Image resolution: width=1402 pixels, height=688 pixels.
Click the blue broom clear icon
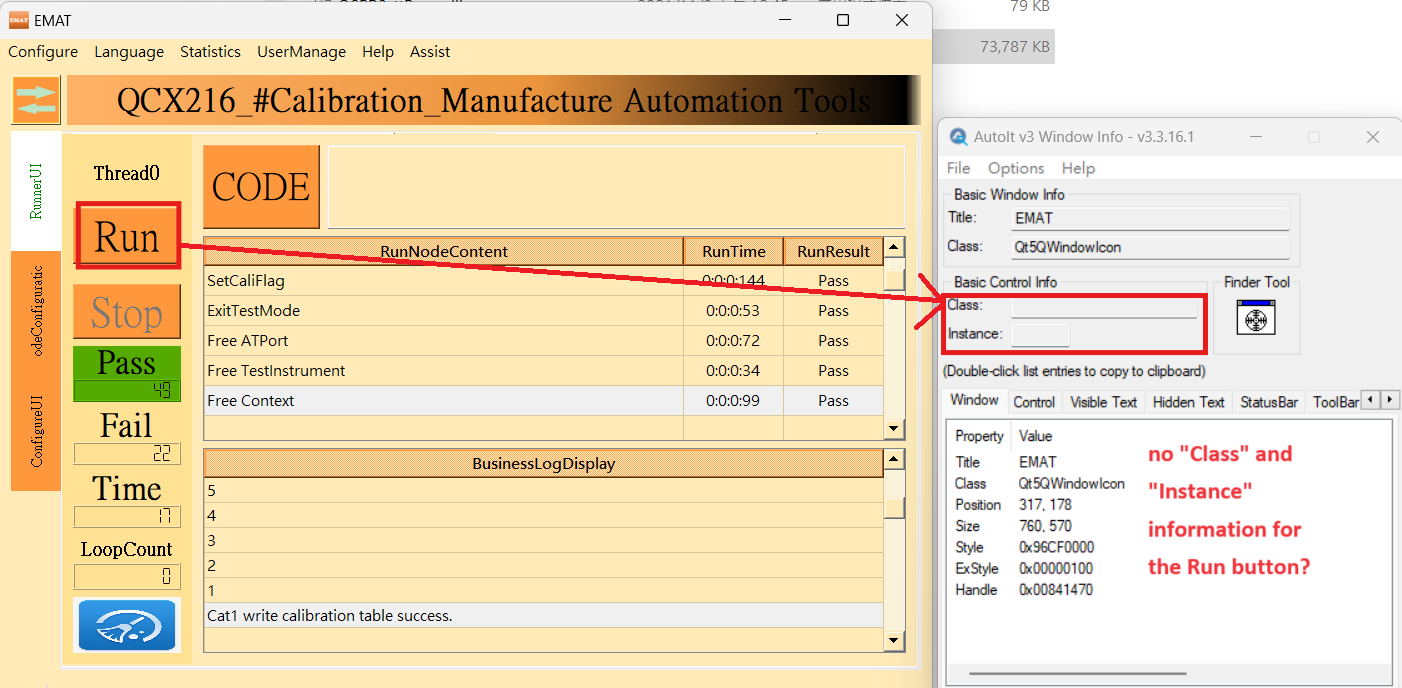(126, 626)
